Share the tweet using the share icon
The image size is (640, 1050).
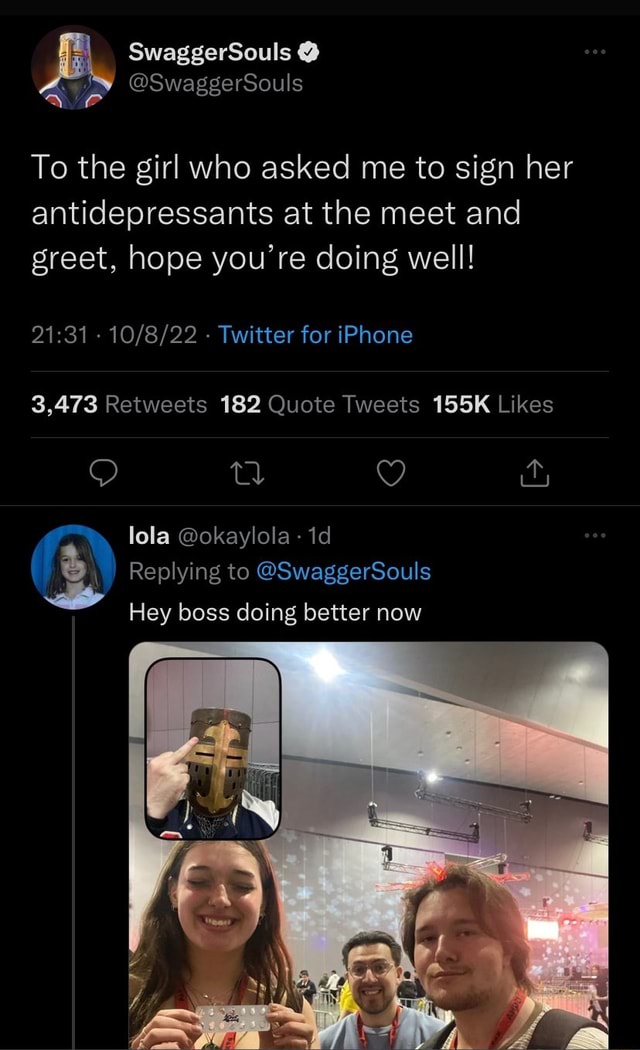535,474
